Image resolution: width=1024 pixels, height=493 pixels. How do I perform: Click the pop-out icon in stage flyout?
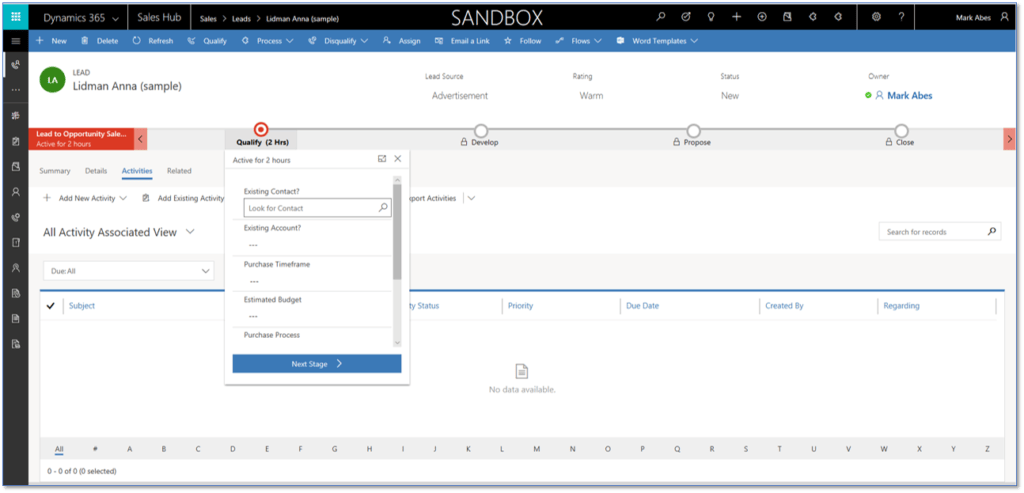pyautogui.click(x=382, y=159)
